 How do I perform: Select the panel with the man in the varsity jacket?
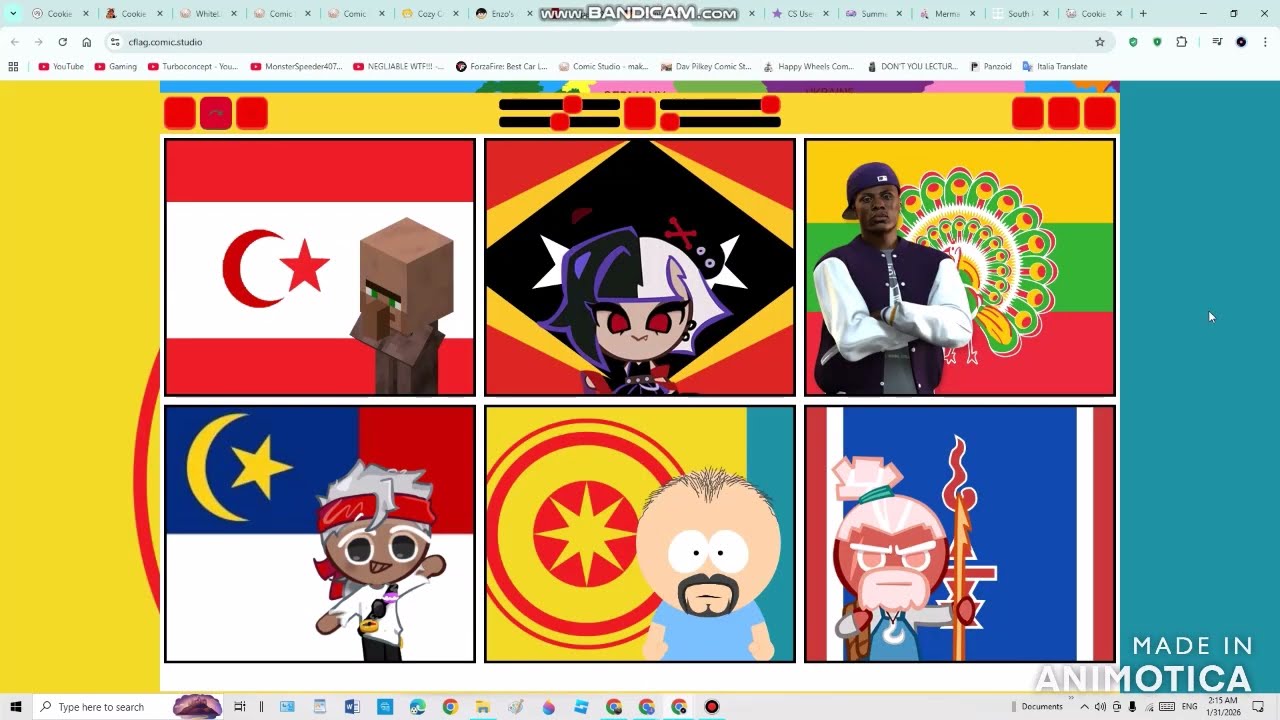tap(960, 268)
